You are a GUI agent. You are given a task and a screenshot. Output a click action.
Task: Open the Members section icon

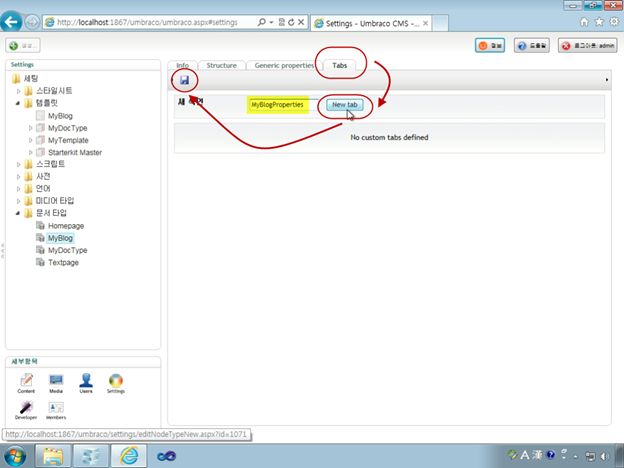[56, 410]
